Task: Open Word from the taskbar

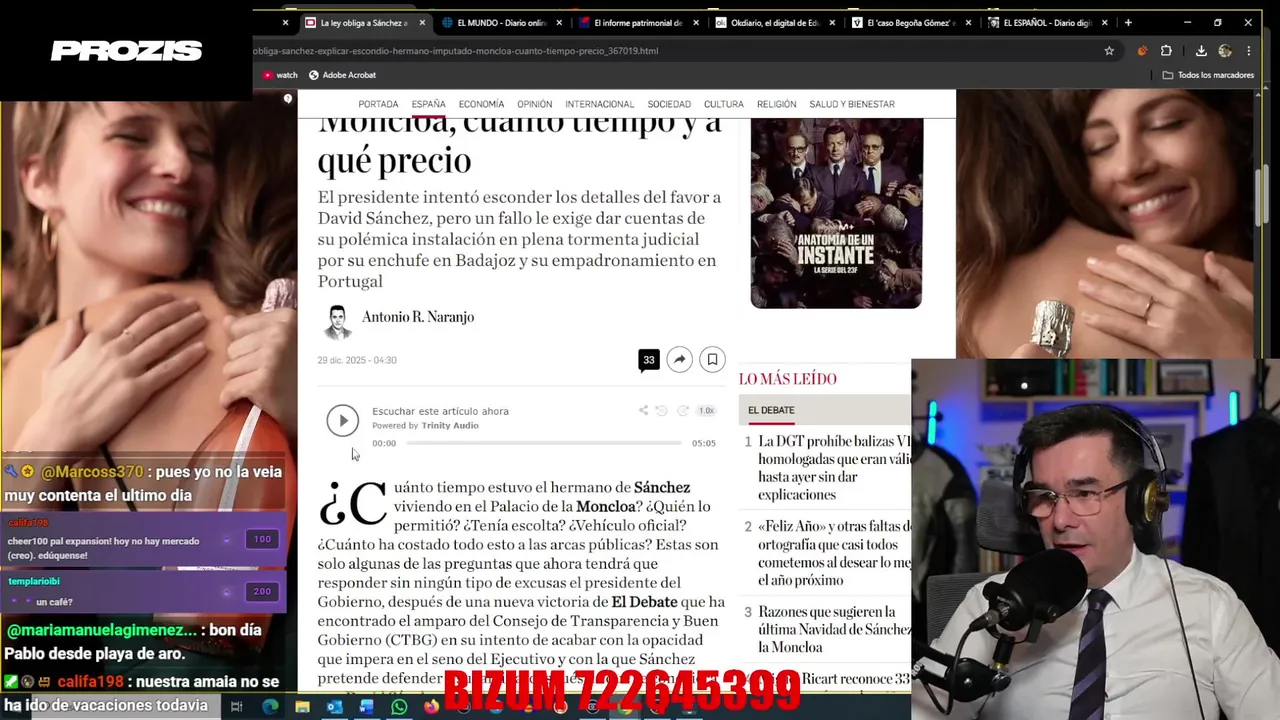Action: (x=366, y=707)
